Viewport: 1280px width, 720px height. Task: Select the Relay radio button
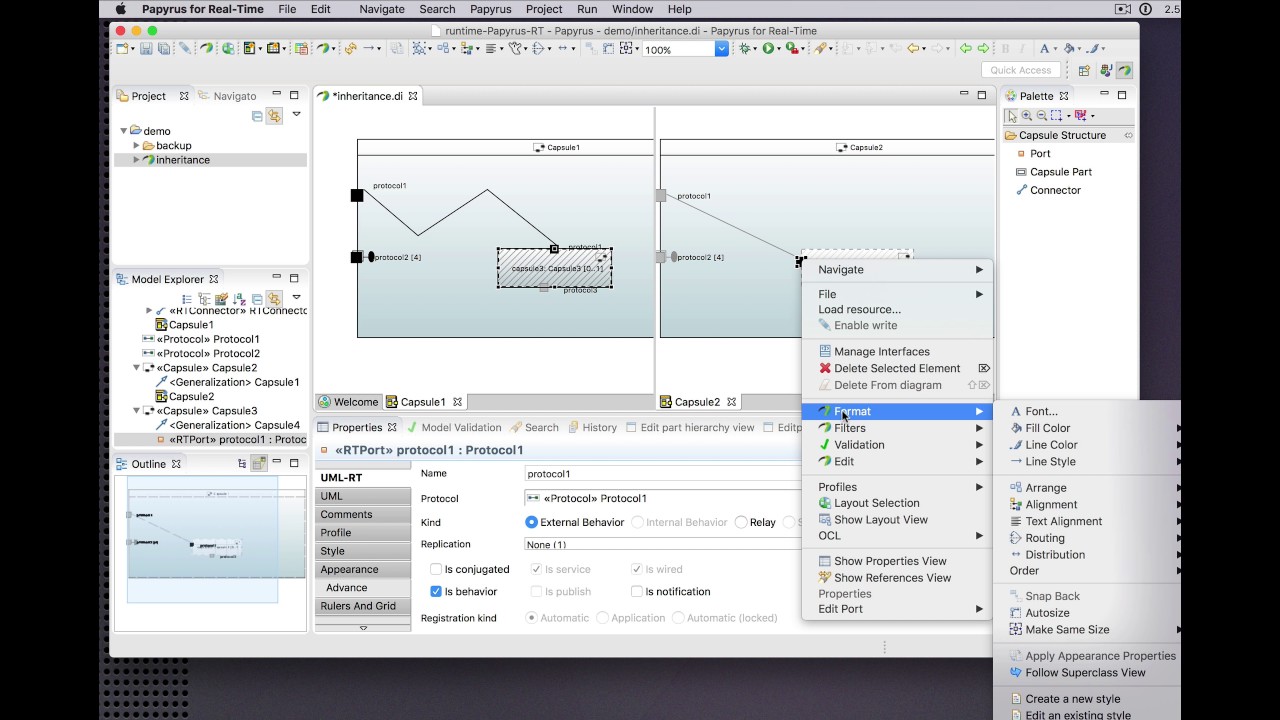(x=741, y=522)
